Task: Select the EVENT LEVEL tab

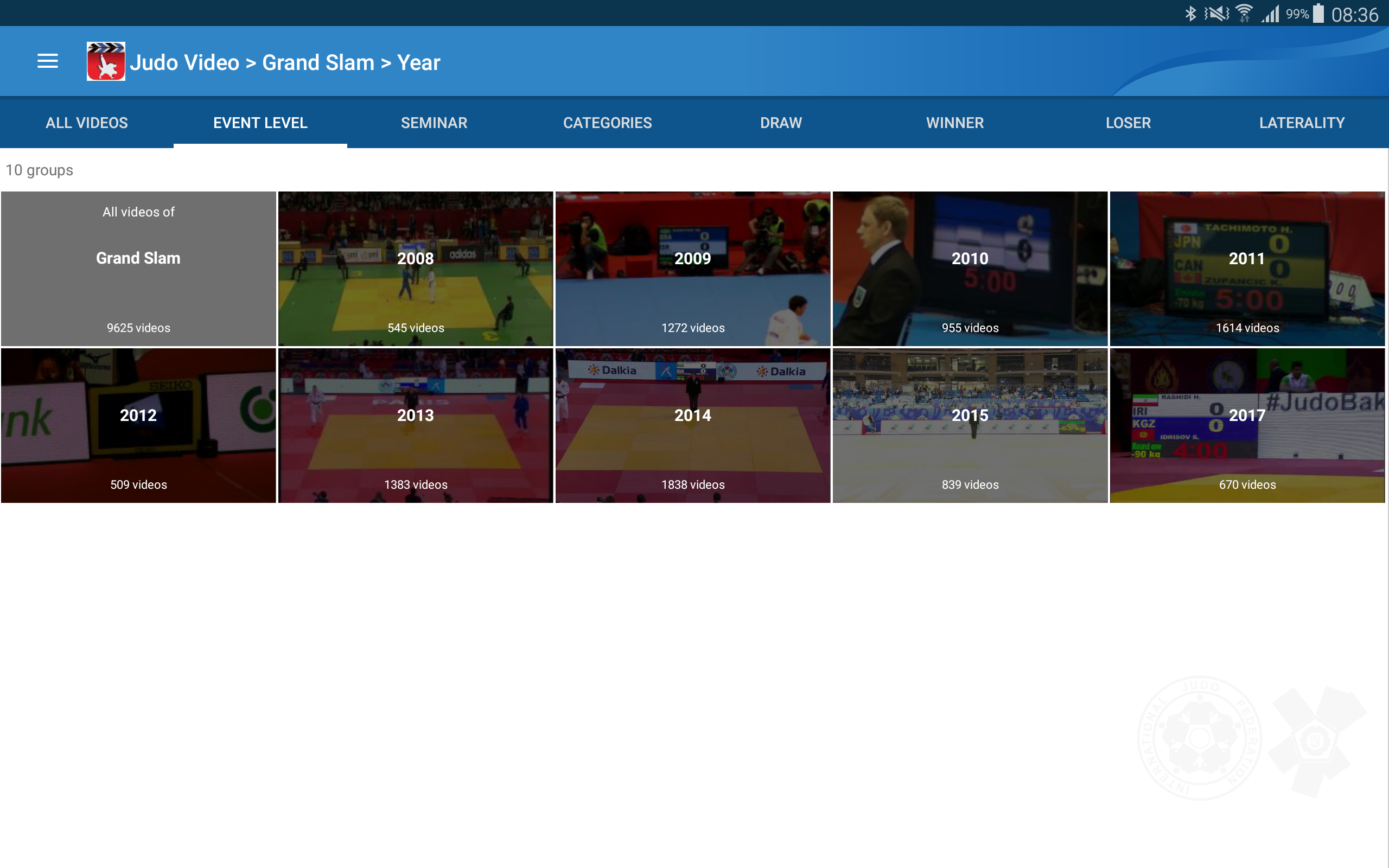Action: (x=260, y=122)
